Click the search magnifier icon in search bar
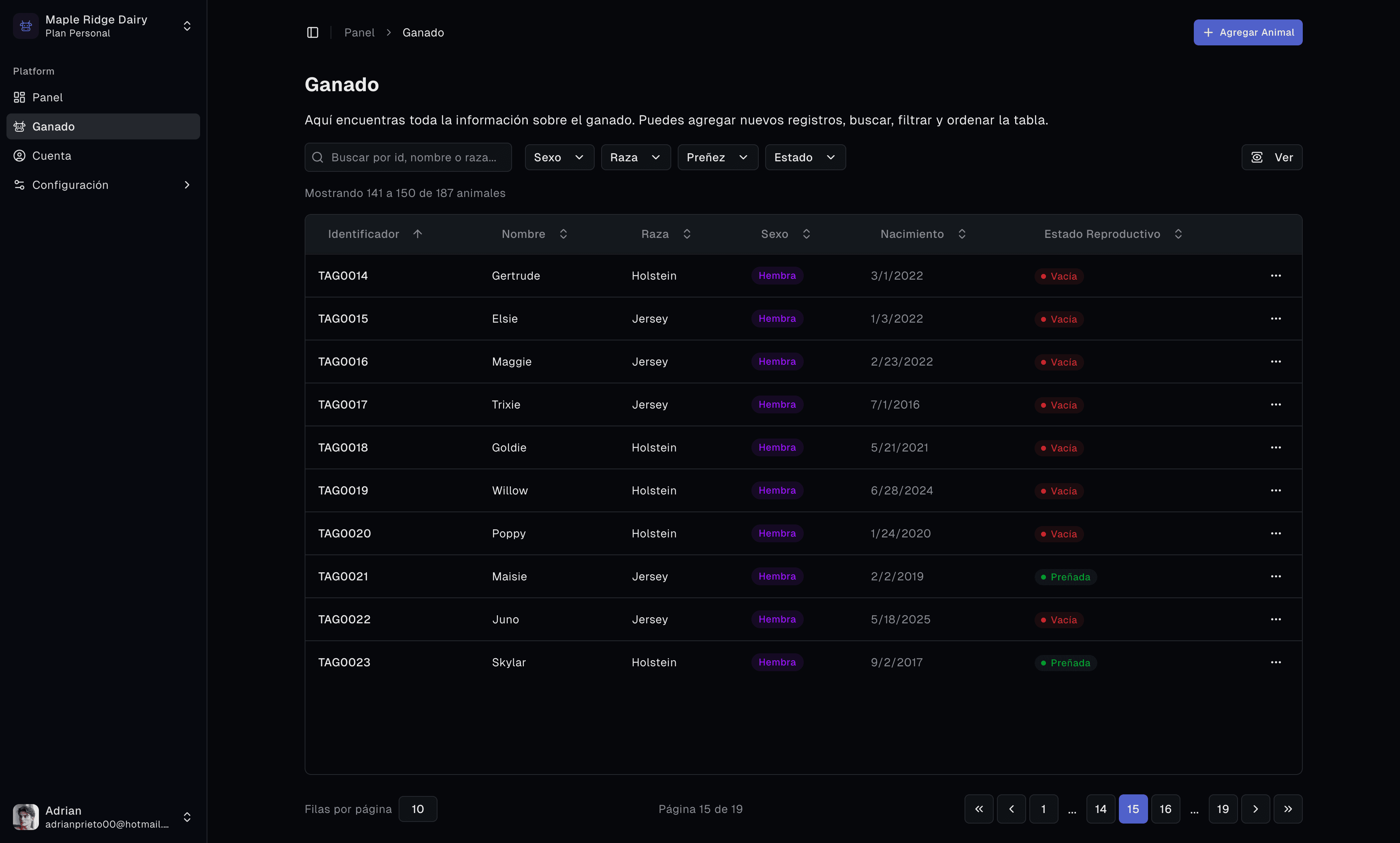Viewport: 1400px width, 843px height. coord(318,157)
